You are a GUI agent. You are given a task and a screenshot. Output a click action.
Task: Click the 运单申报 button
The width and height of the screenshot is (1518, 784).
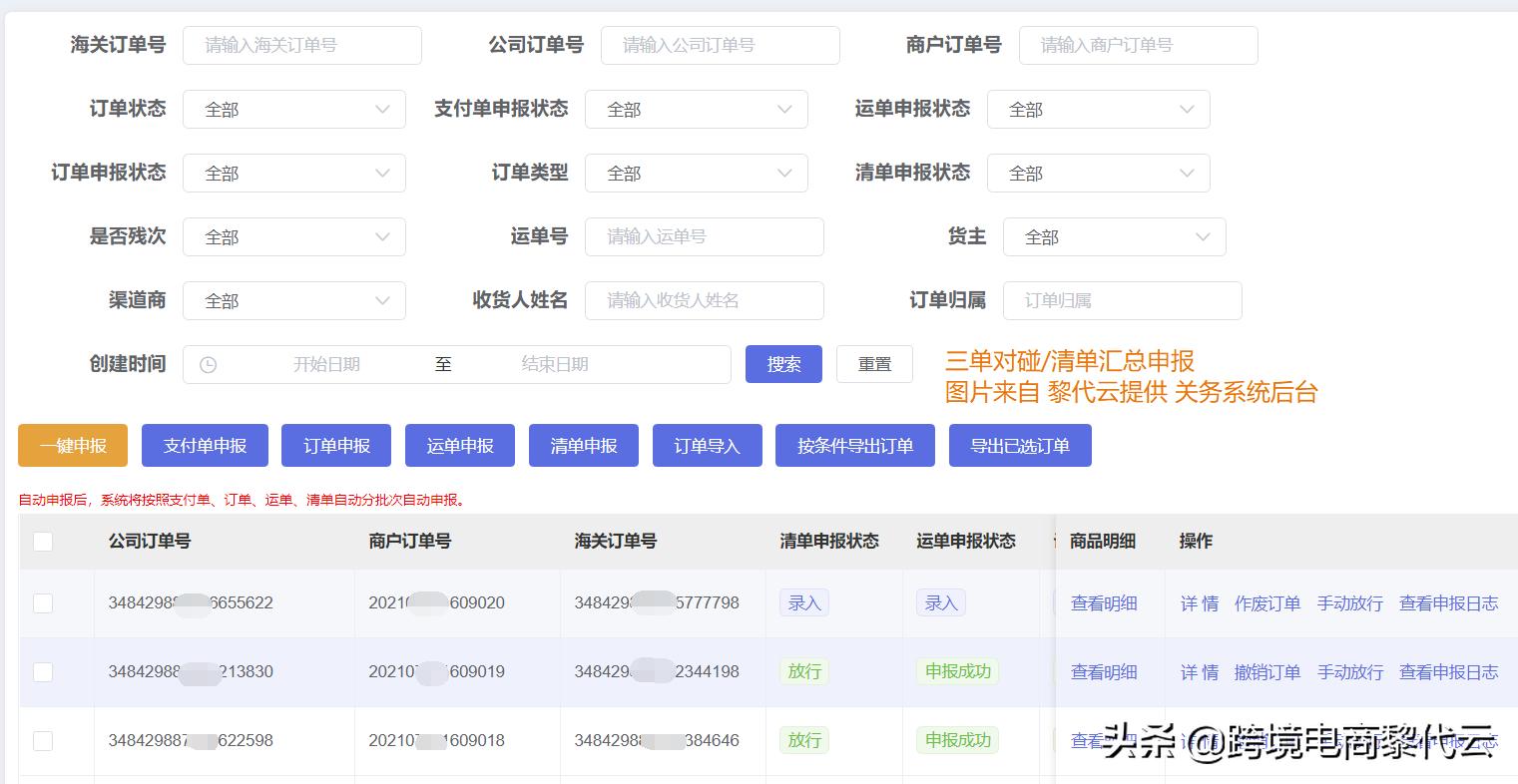click(459, 445)
